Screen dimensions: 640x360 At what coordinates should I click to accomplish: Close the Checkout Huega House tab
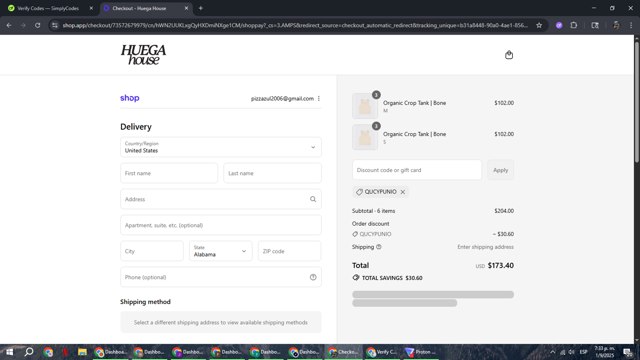186,8
